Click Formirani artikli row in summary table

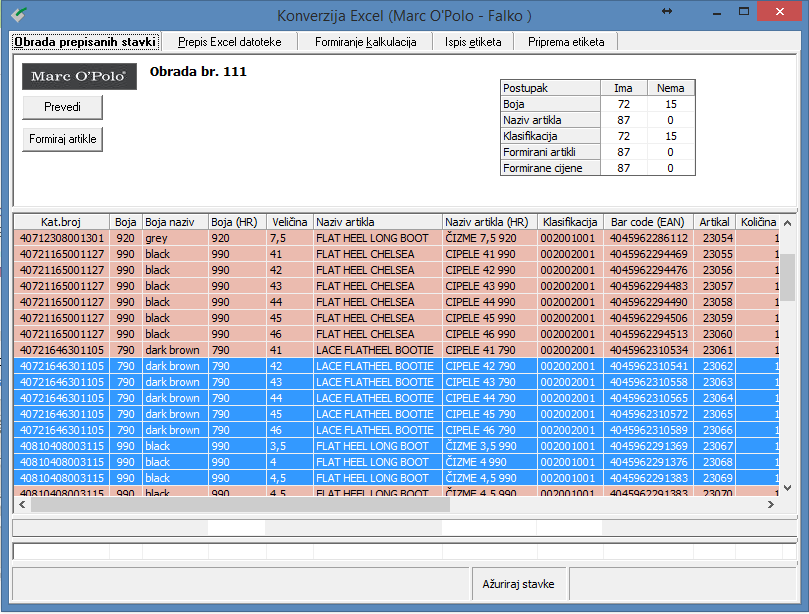click(551, 152)
